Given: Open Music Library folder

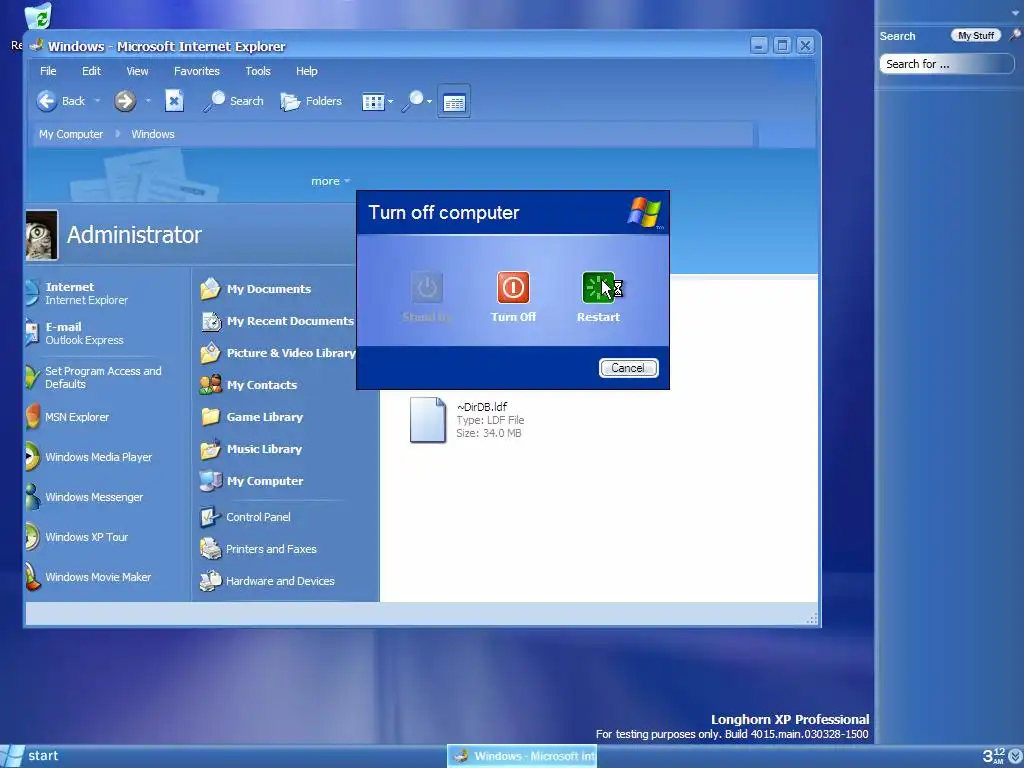Looking at the screenshot, I should pyautogui.click(x=251, y=449).
